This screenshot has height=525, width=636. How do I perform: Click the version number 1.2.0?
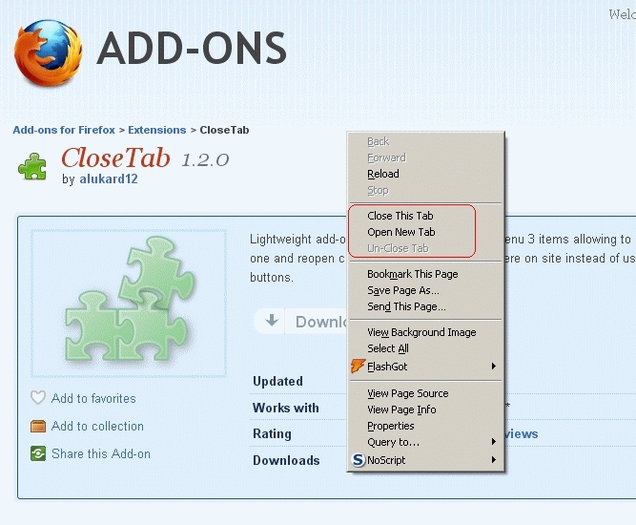205,159
